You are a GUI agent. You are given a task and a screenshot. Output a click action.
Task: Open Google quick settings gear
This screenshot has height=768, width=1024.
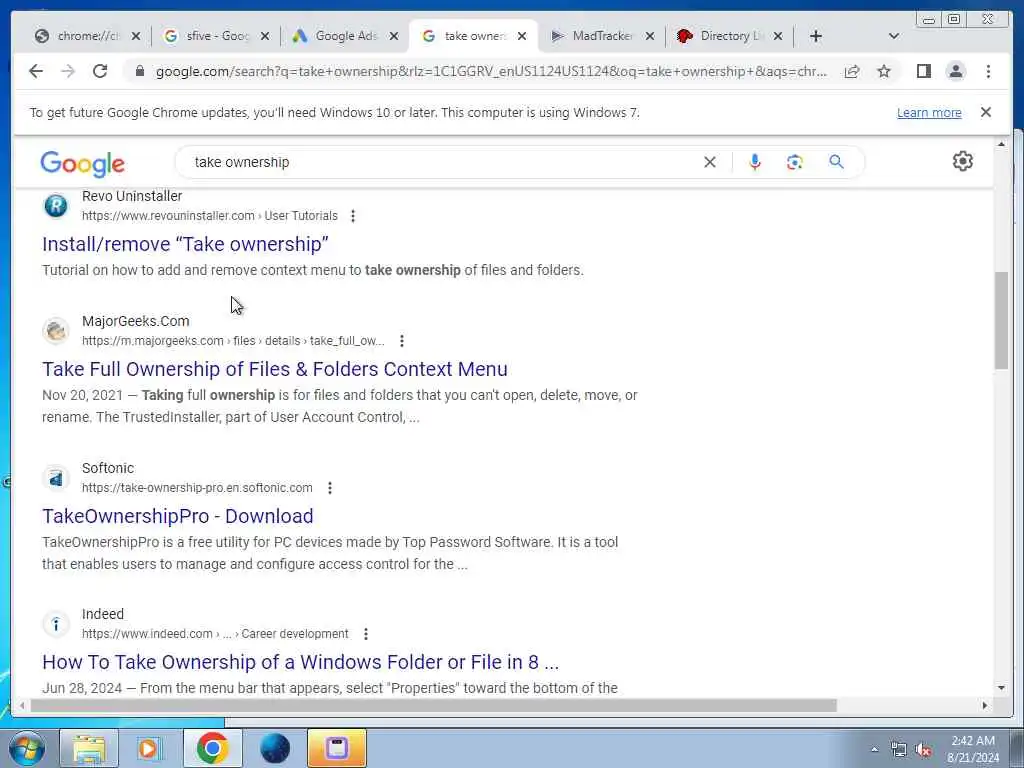click(x=963, y=161)
